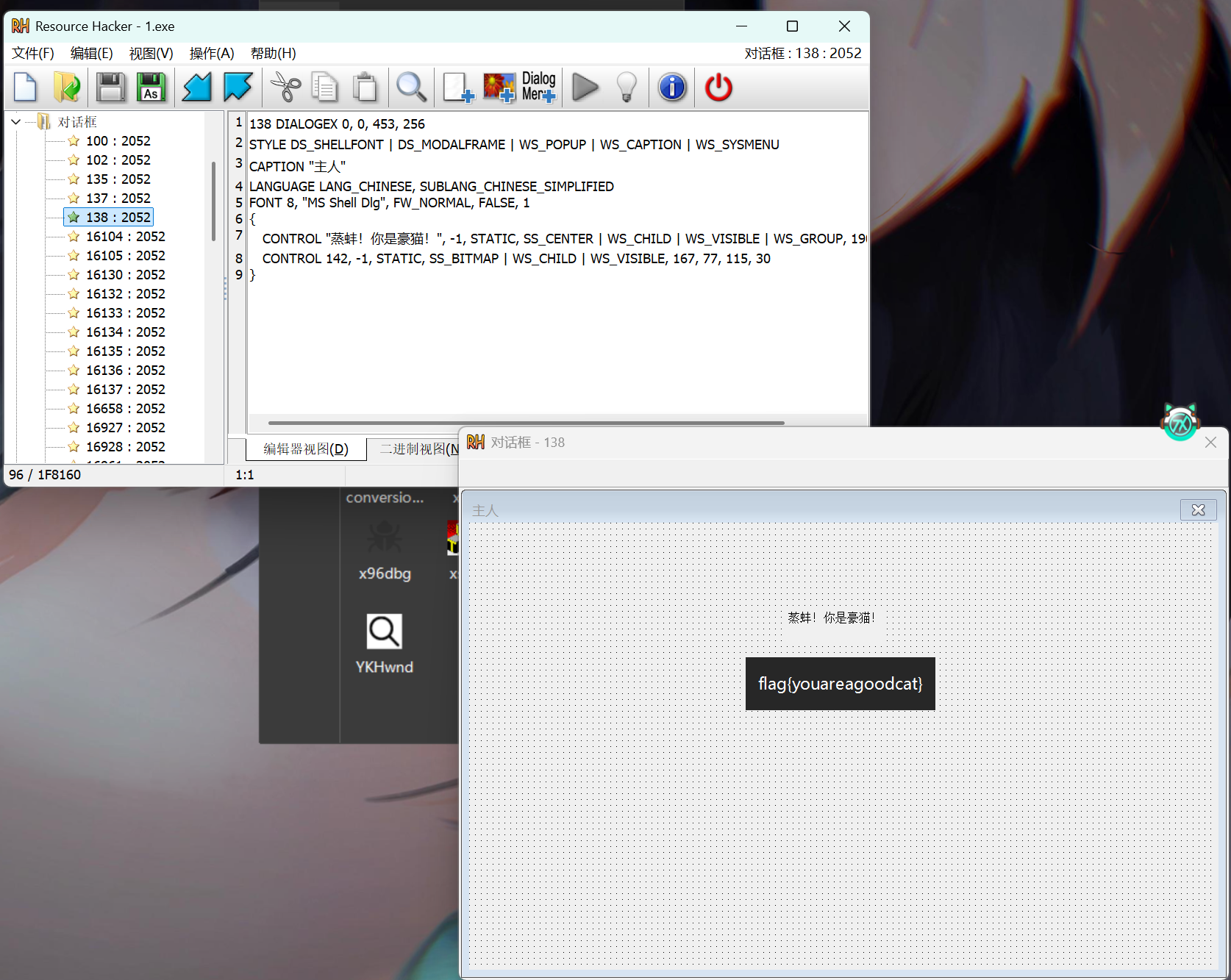
Task: Select tree item 16104 : 2052
Action: (125, 237)
